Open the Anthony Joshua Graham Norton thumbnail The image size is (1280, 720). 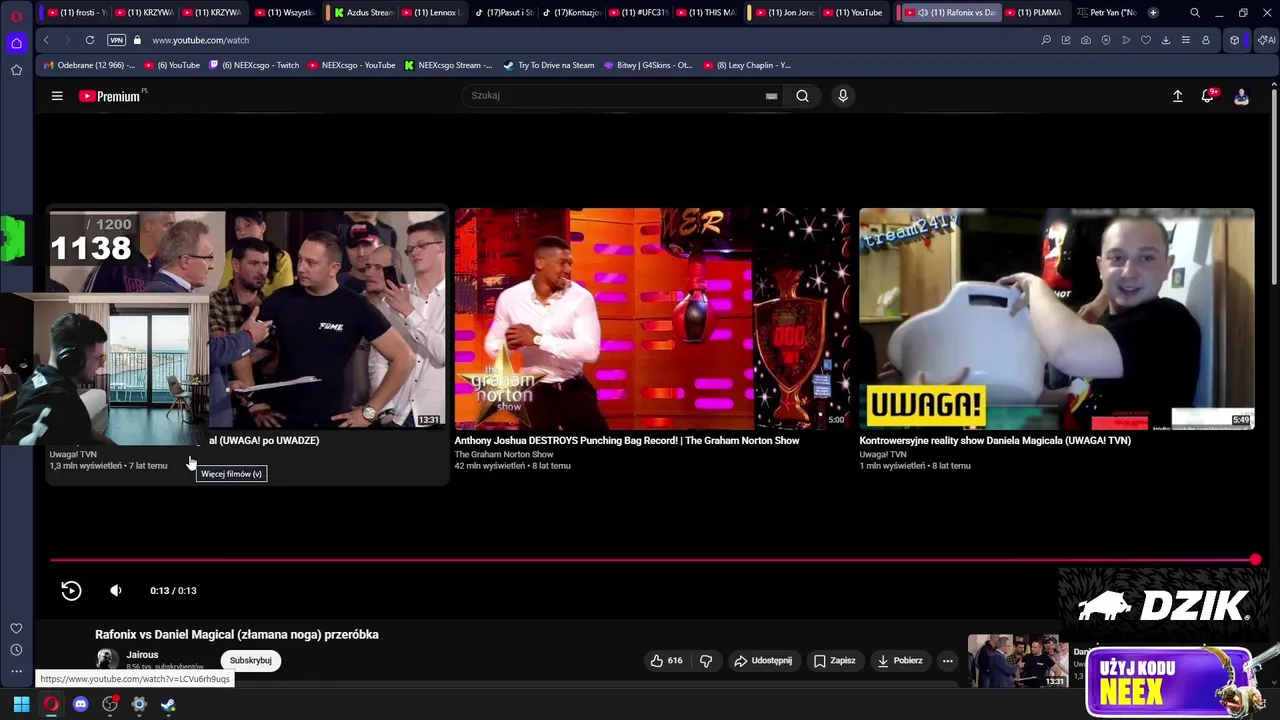click(652, 318)
